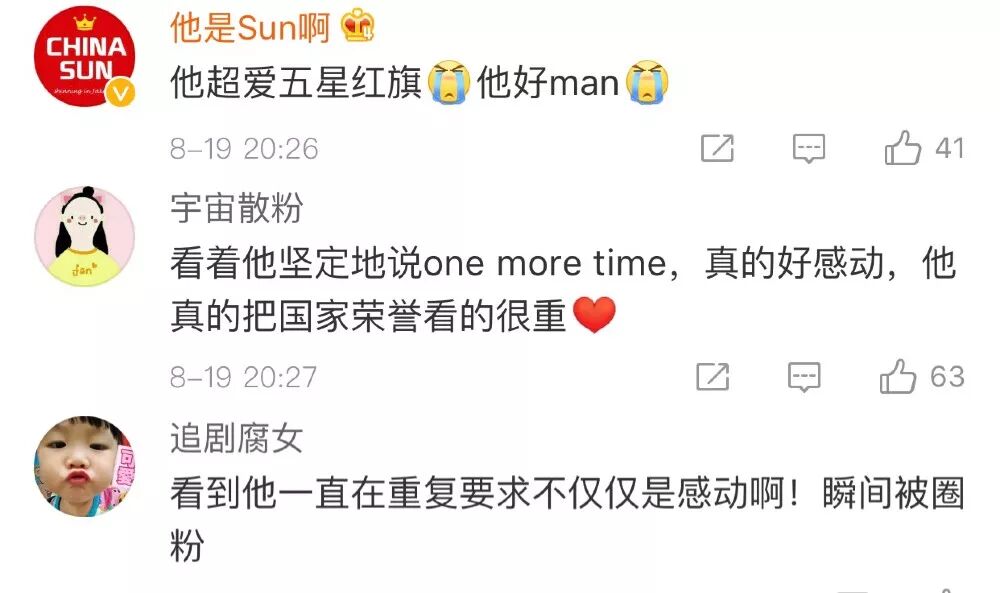Tap the timestamp 8-19 20:27
Image resolution: width=1000 pixels, height=593 pixels.
(243, 377)
